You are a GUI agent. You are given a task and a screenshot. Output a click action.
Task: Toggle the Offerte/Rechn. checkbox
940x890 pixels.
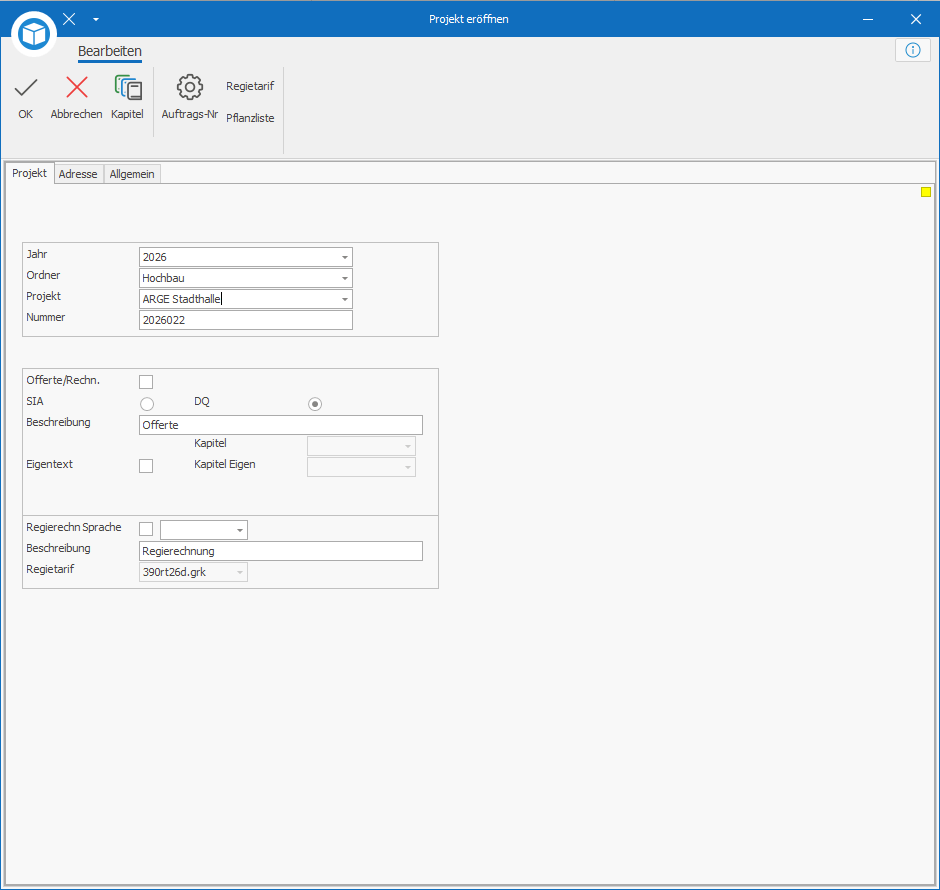[146, 382]
